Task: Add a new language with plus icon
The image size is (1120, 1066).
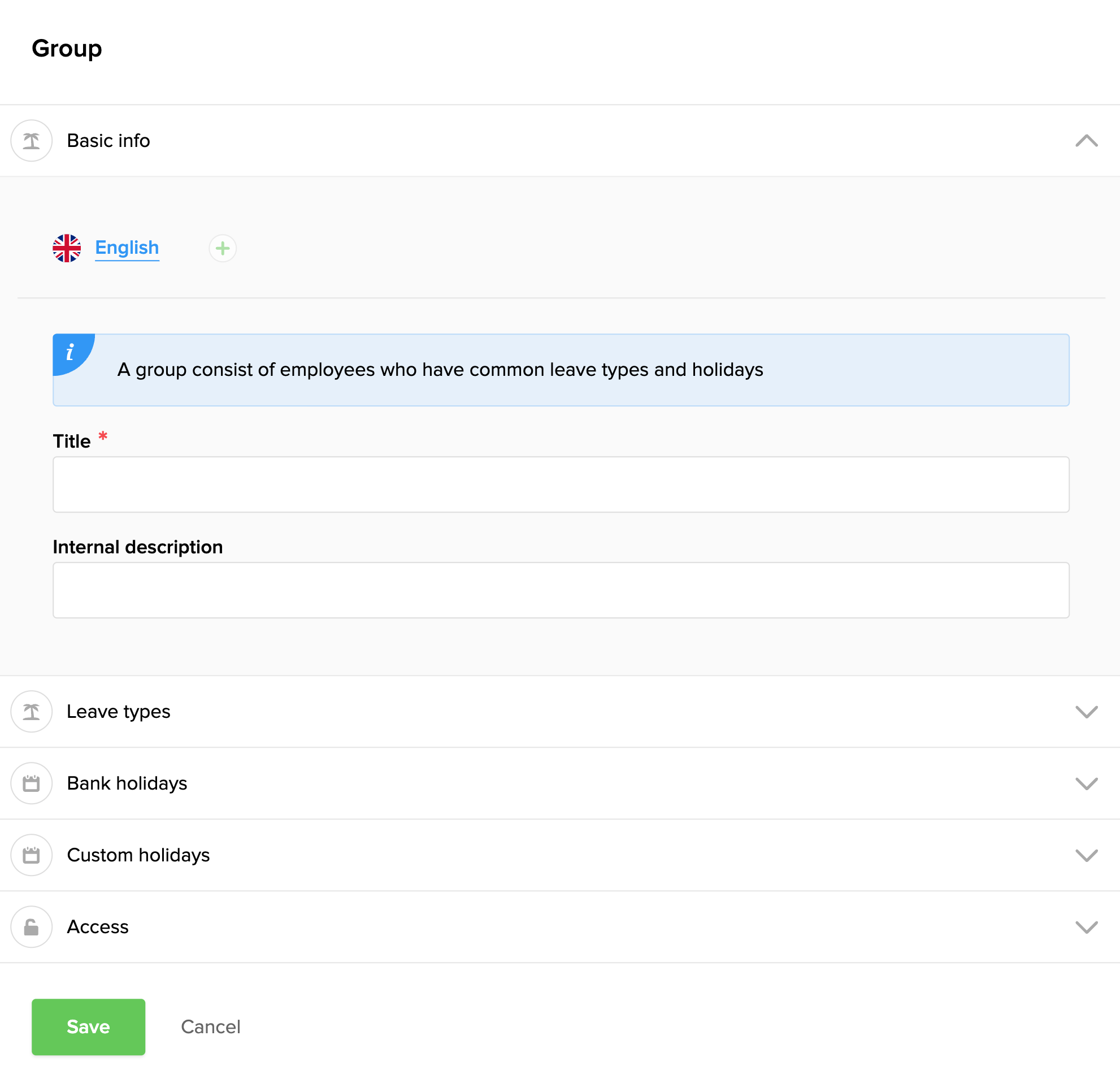Action: [x=223, y=248]
